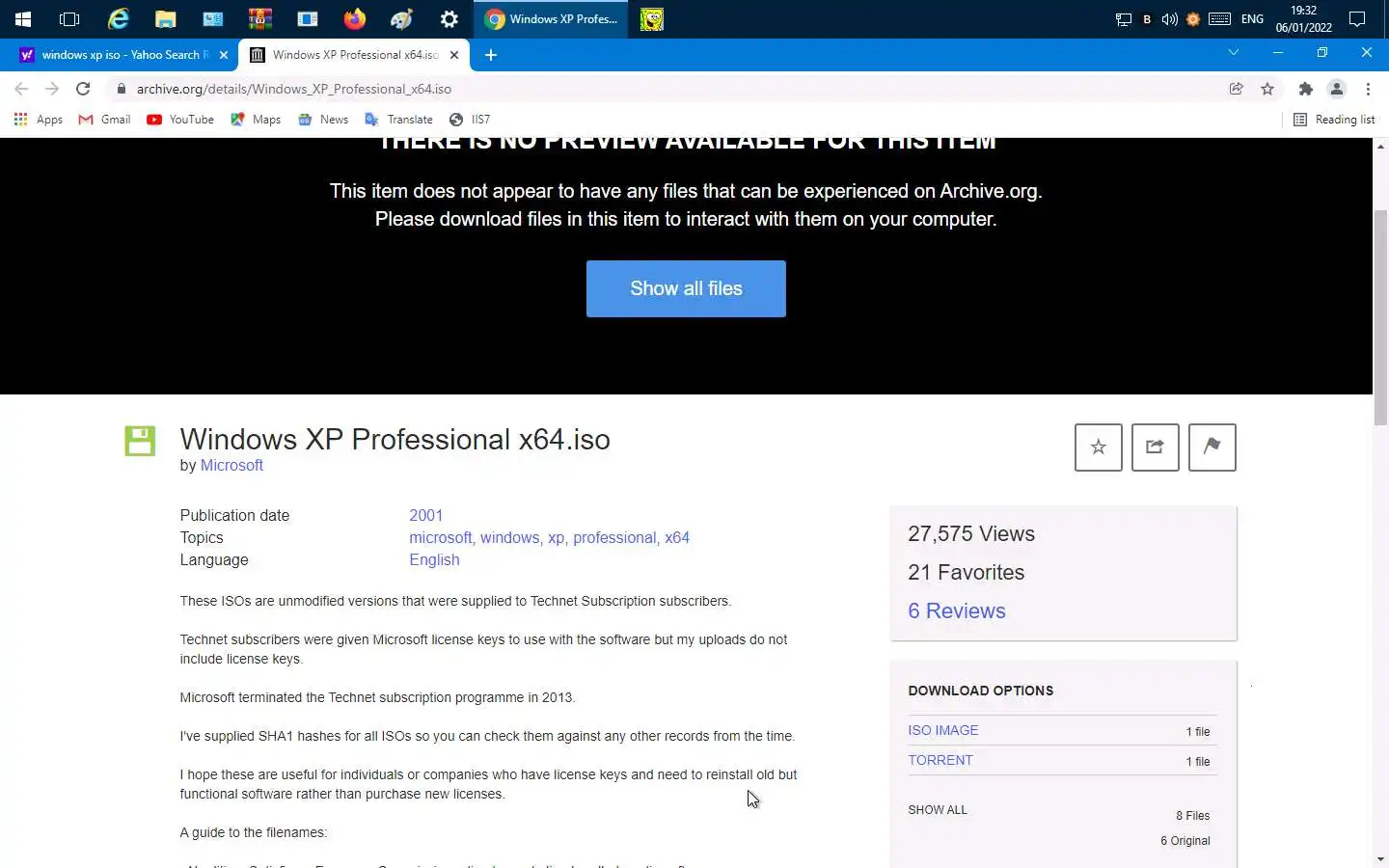
Task: Open the Reading list panel
Action: click(x=1334, y=120)
